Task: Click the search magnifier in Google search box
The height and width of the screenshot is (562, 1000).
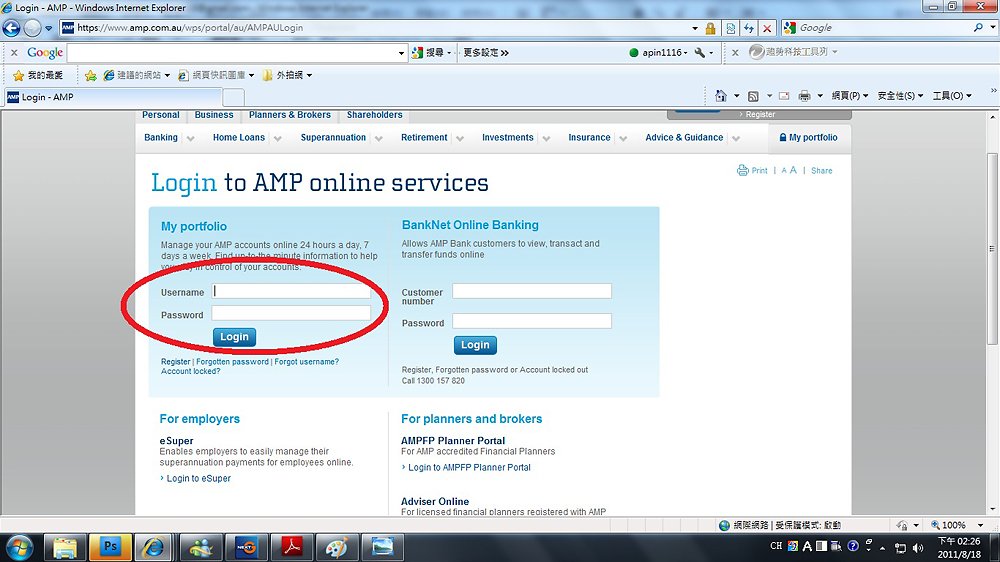Action: [978, 27]
